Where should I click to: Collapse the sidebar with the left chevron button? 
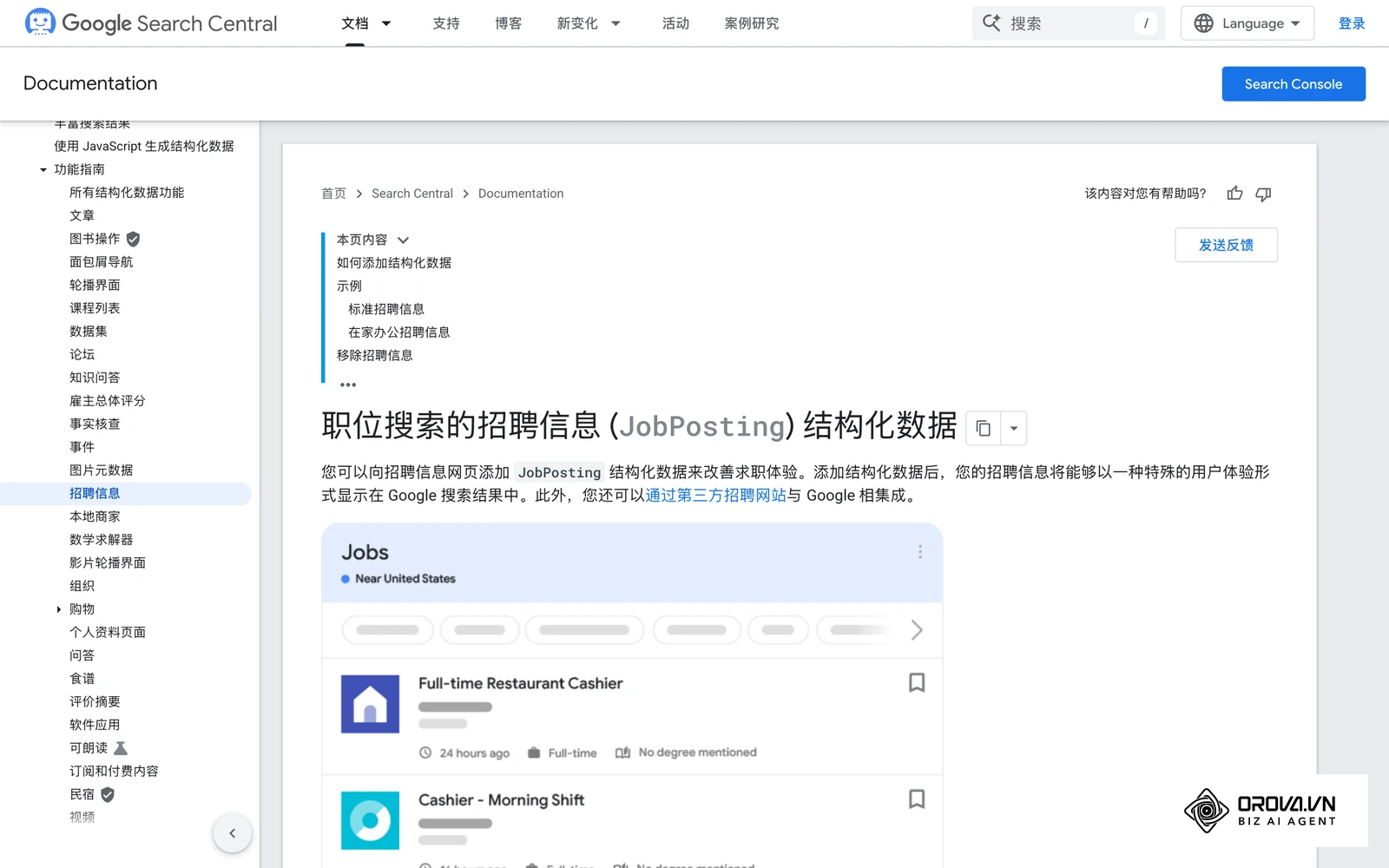pyautogui.click(x=232, y=833)
